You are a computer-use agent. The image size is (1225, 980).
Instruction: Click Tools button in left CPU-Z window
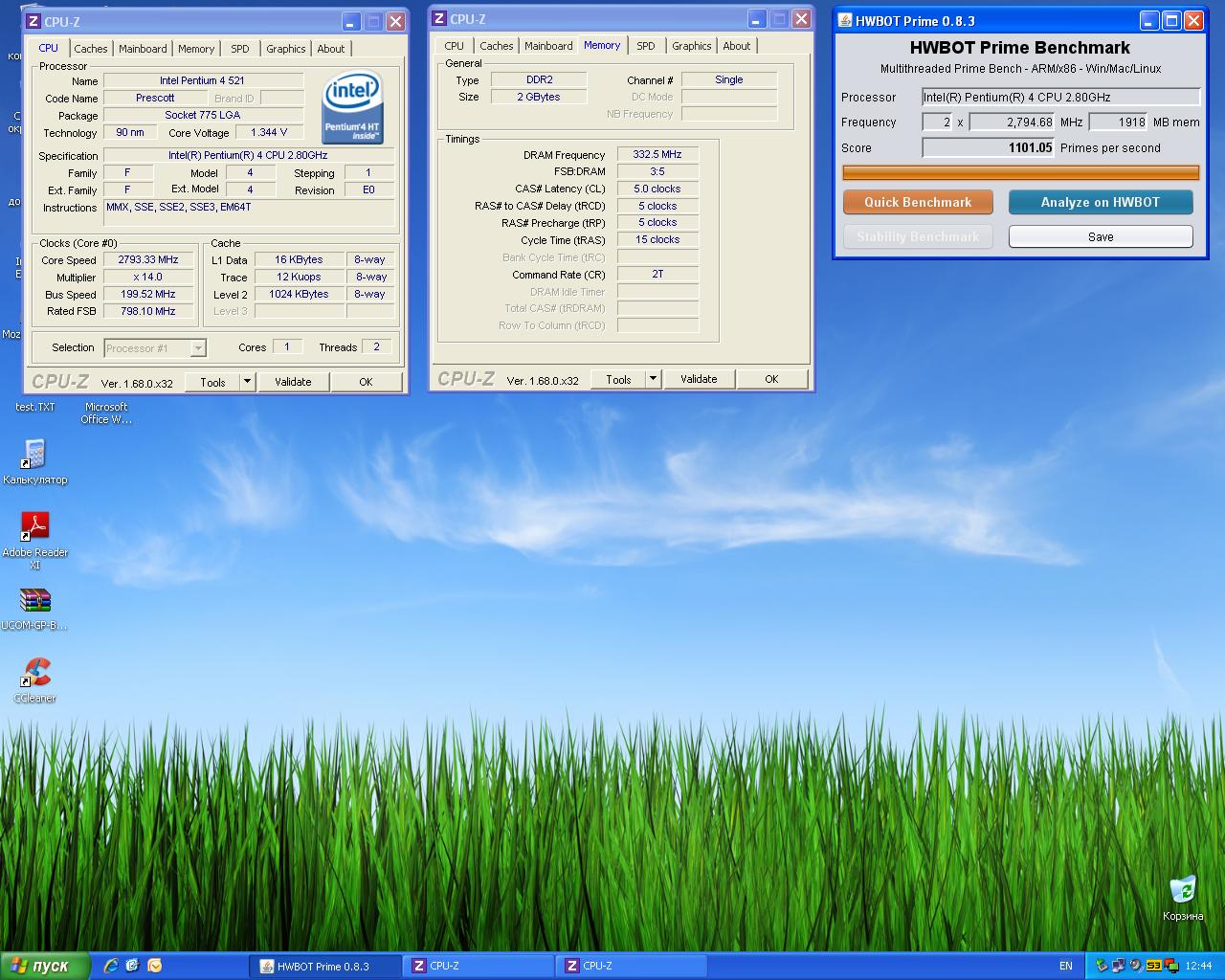pos(213,382)
